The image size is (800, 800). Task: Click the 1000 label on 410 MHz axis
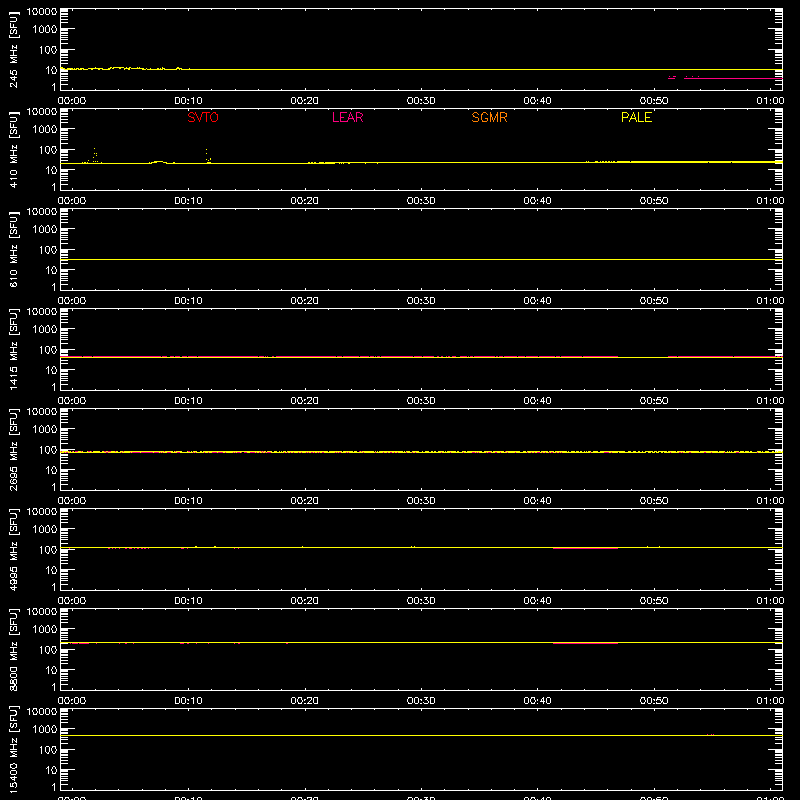pyautogui.click(x=45, y=129)
